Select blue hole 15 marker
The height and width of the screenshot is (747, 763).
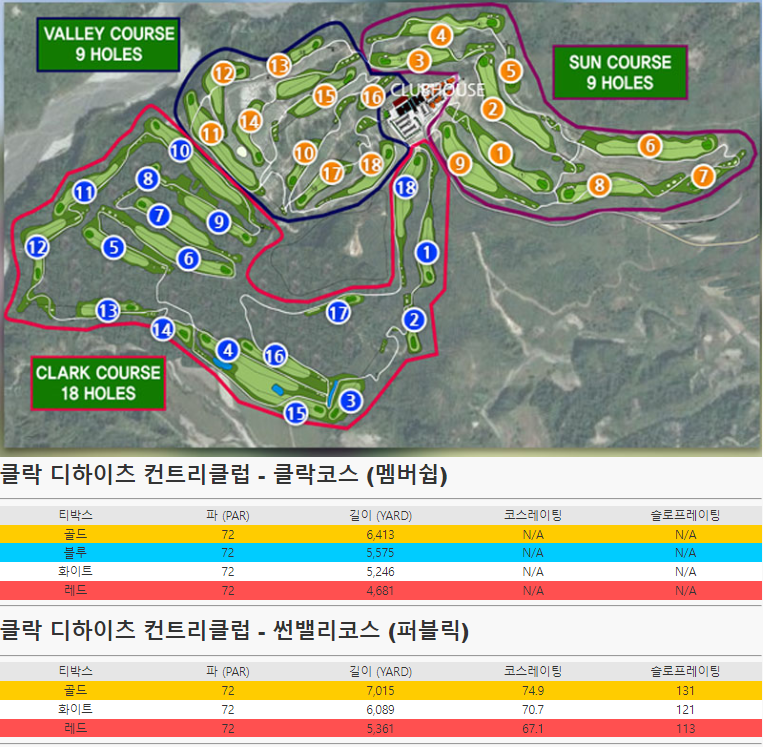point(296,413)
